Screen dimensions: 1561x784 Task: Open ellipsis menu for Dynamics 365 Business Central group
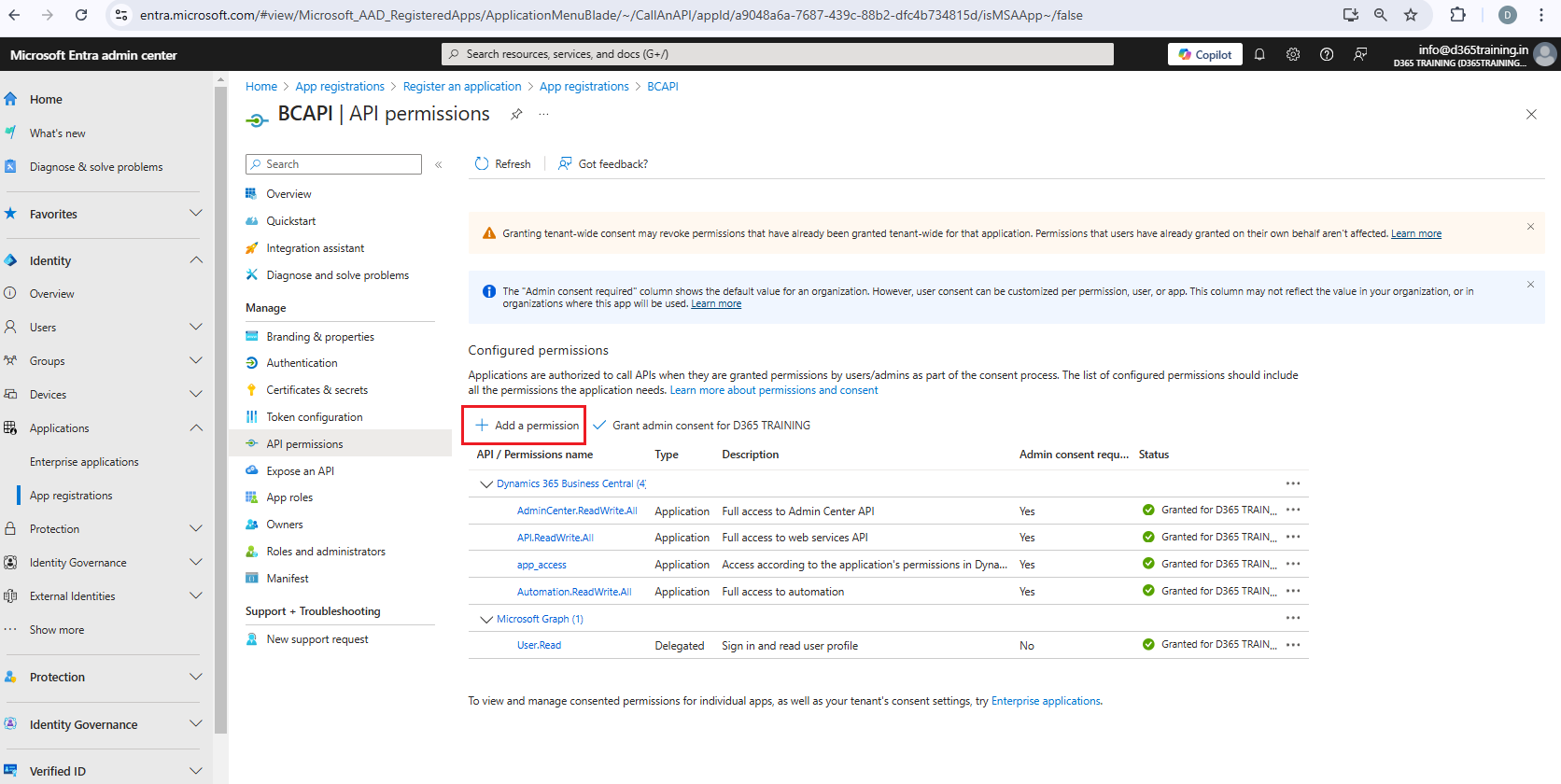1293,483
